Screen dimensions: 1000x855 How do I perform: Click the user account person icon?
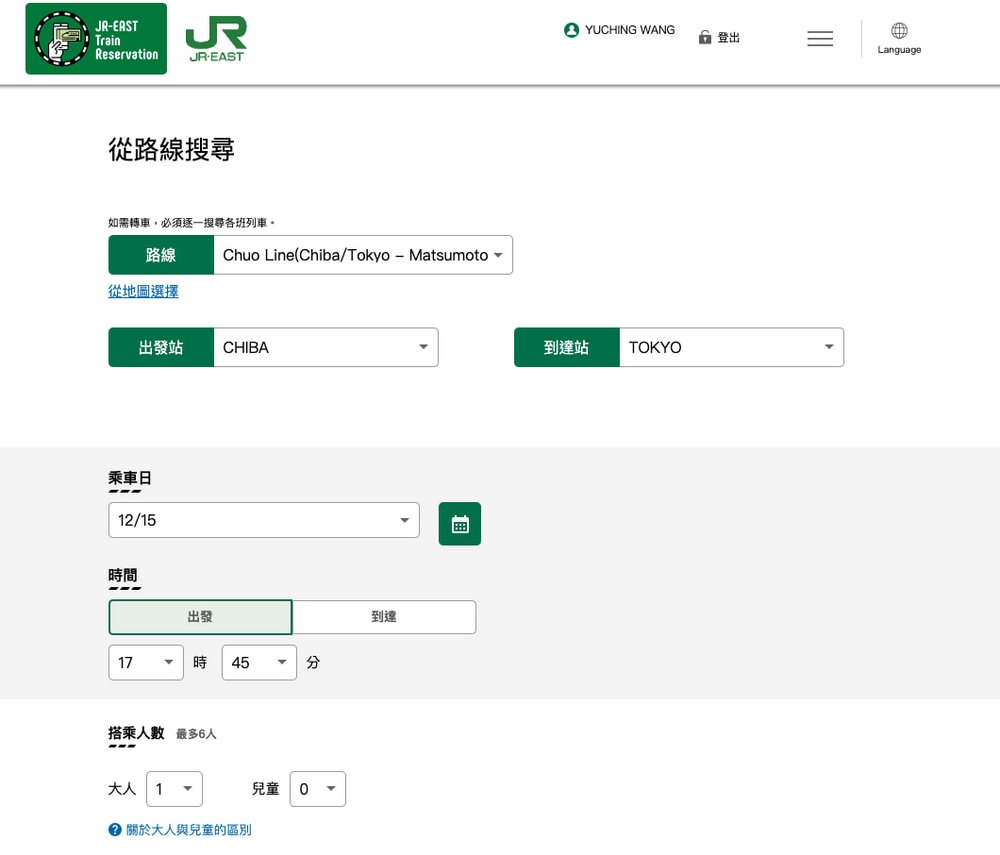(571, 30)
